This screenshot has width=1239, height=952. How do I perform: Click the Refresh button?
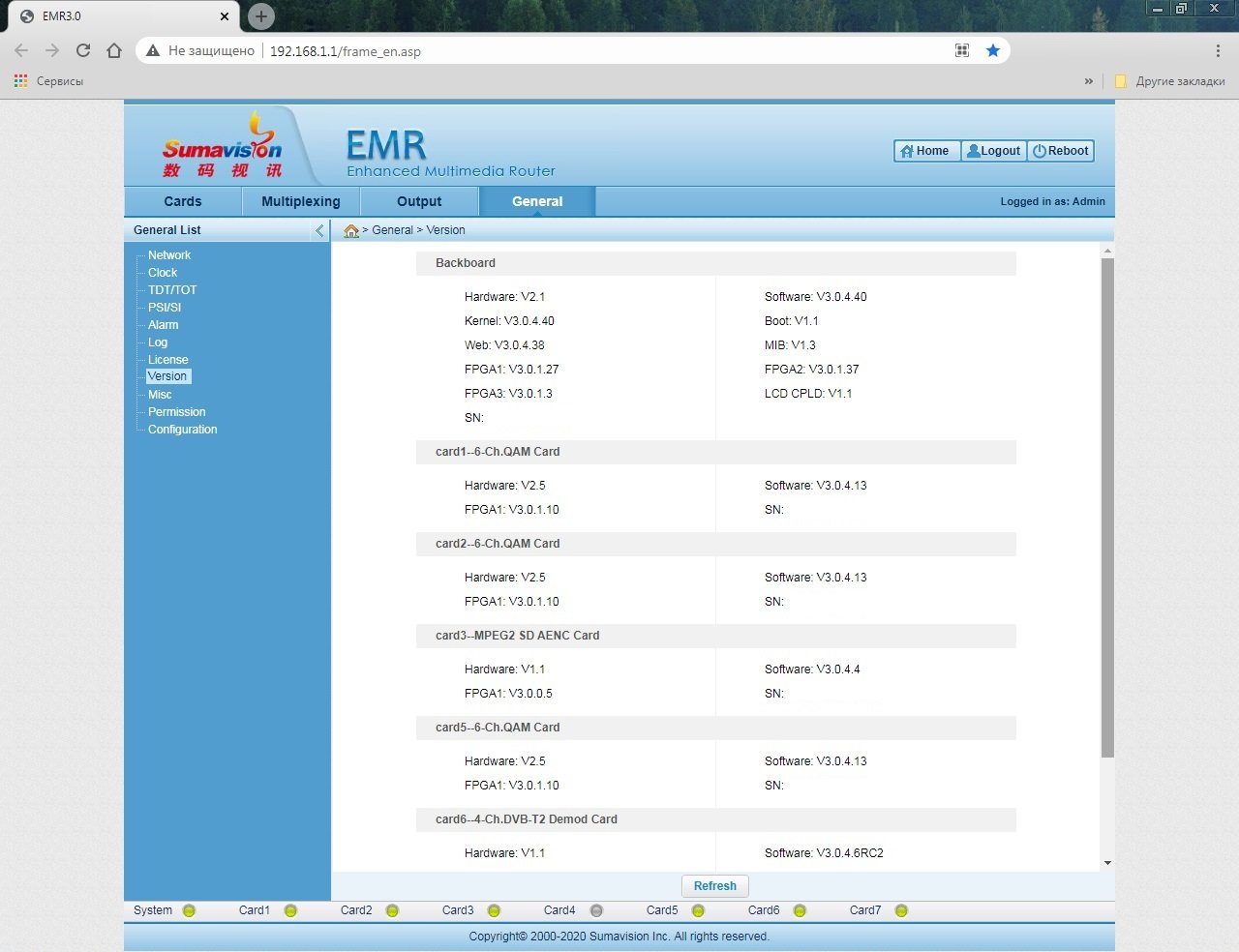tap(715, 886)
